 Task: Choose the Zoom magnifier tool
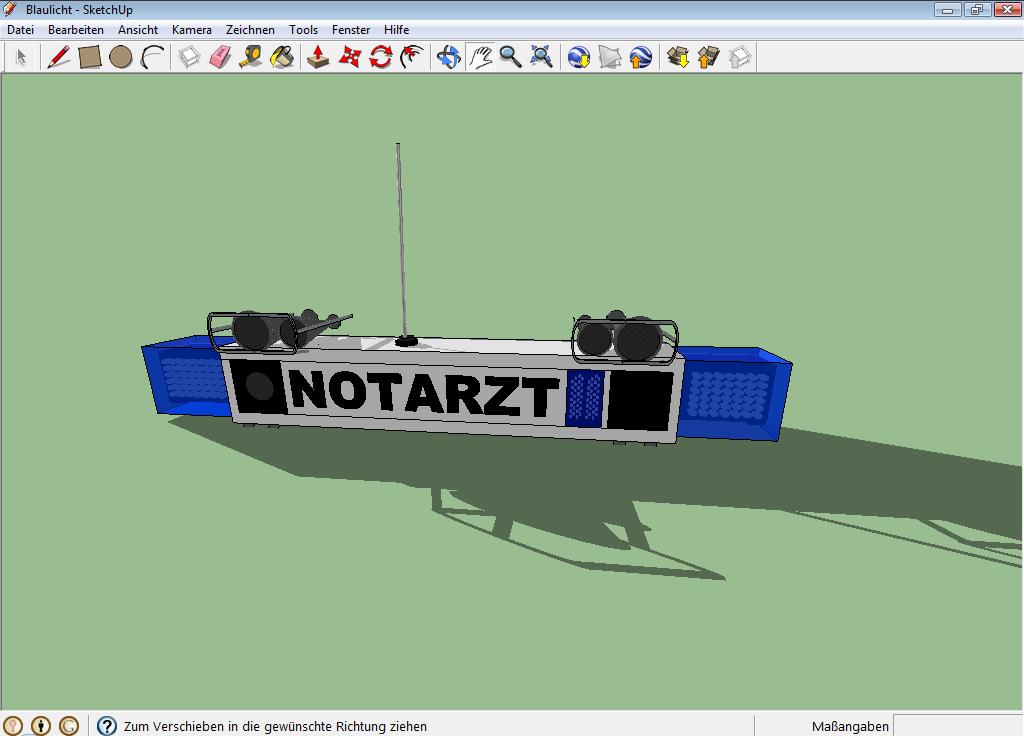[511, 57]
